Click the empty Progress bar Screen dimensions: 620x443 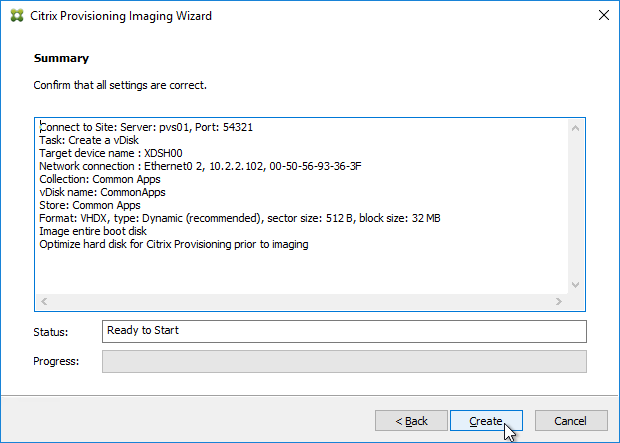(x=344, y=362)
